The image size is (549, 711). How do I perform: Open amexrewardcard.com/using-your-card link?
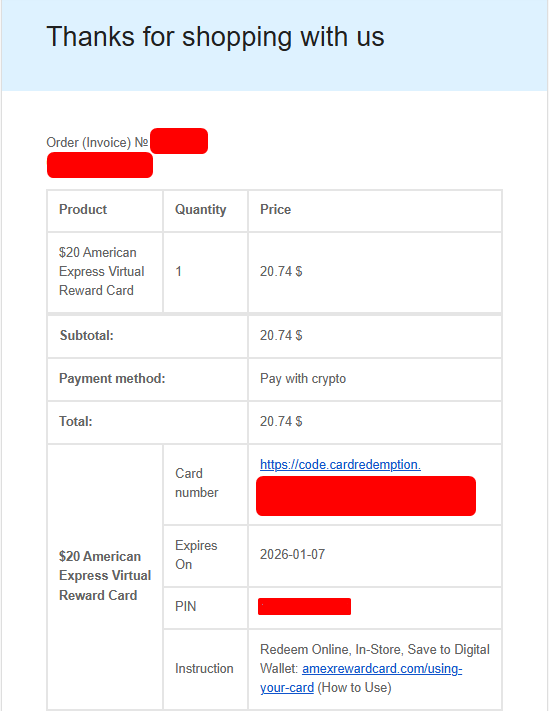[361, 678]
